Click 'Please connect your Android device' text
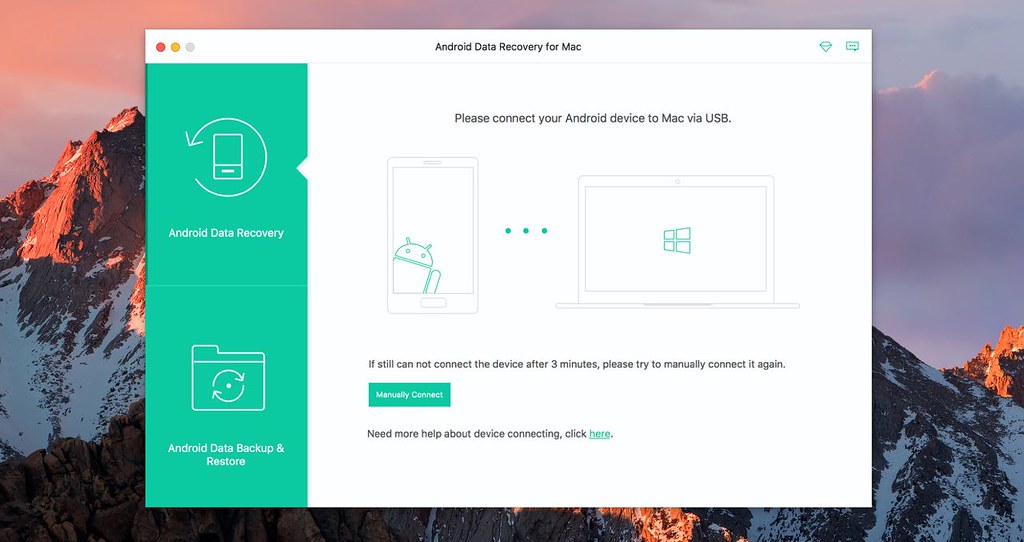Viewport: 1024px width, 542px height. click(x=593, y=119)
